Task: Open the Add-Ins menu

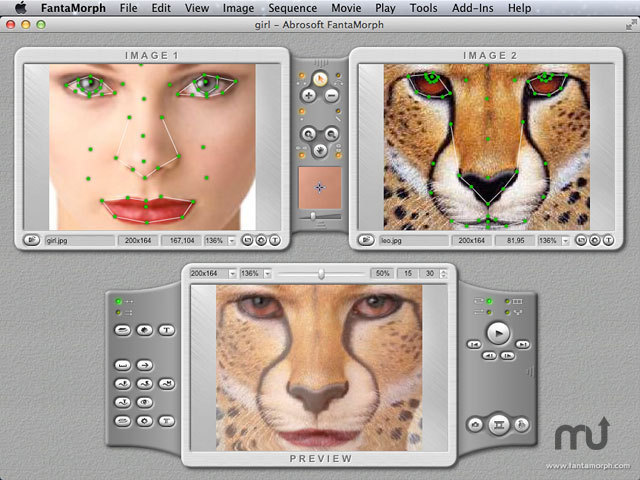Action: pos(472,8)
